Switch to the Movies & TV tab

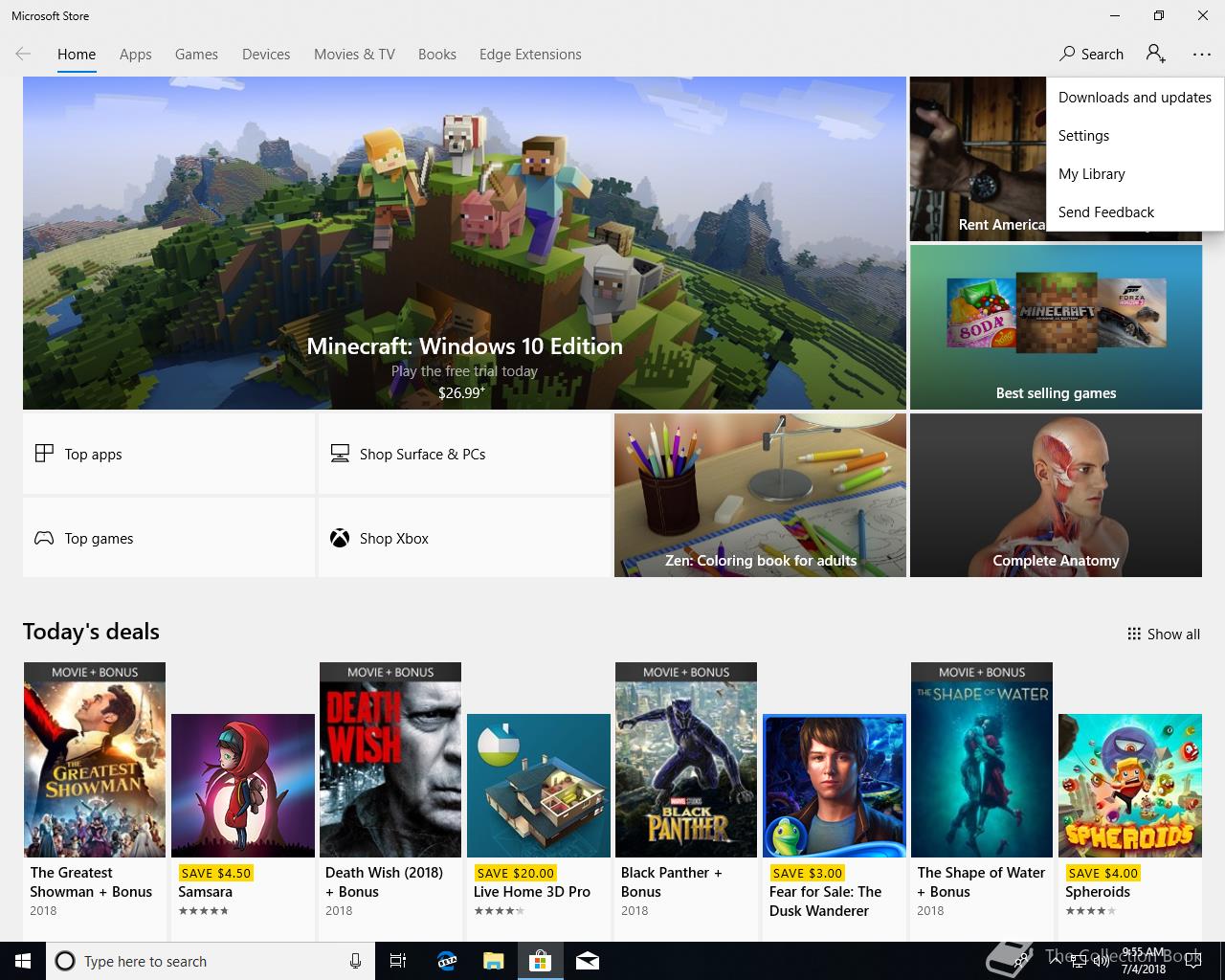(x=354, y=55)
